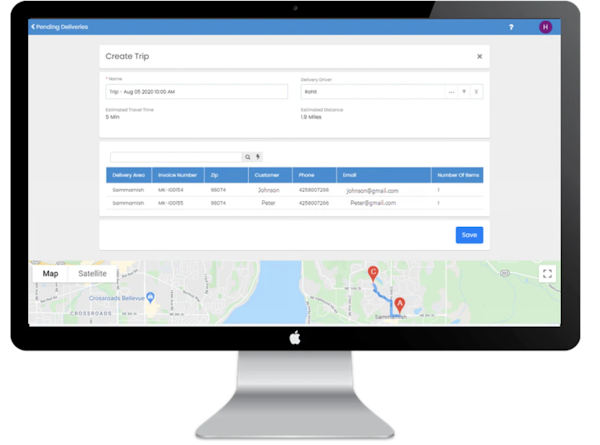Click the lightning bolt quick filter icon
The width and height of the screenshot is (600, 445).
point(258,157)
